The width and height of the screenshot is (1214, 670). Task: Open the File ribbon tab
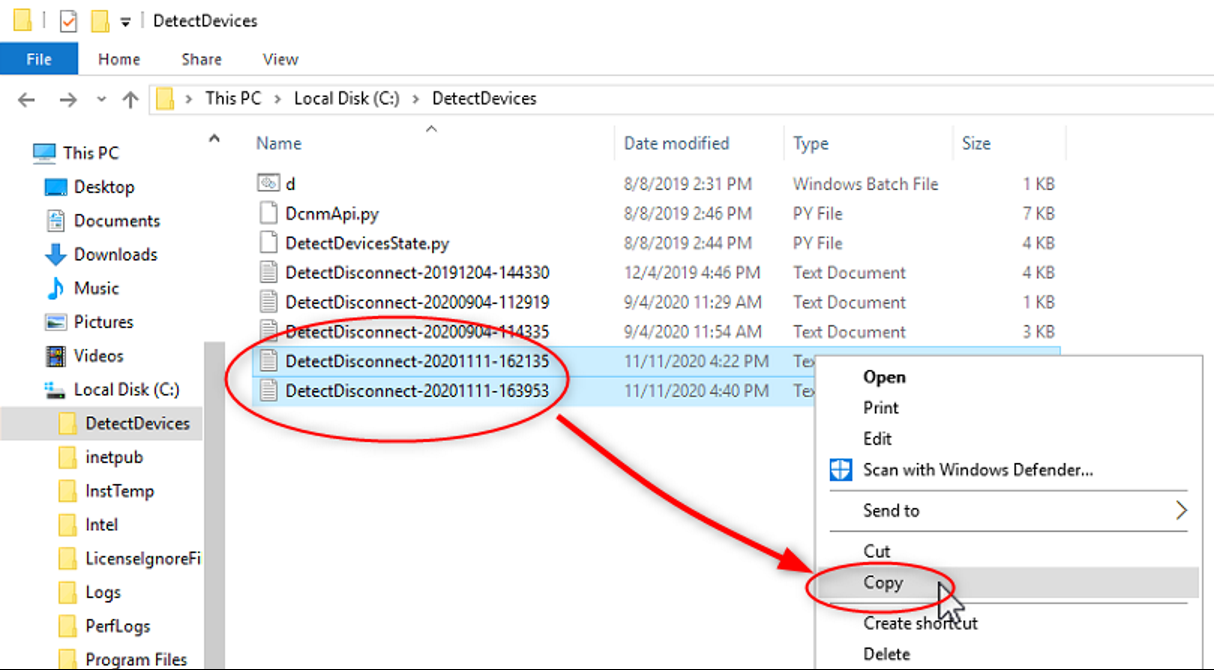click(x=39, y=59)
